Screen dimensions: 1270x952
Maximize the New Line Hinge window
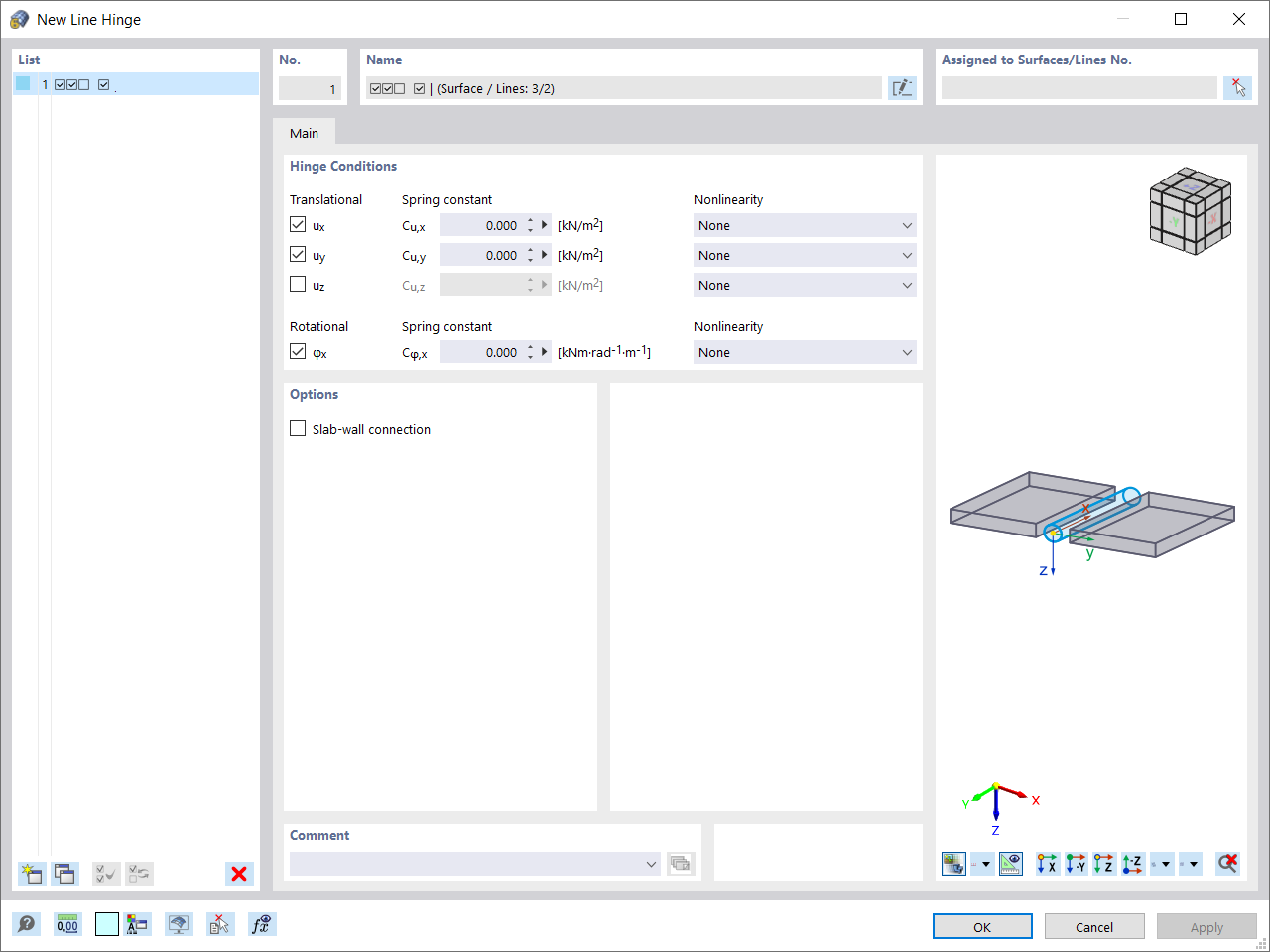coord(1181,19)
